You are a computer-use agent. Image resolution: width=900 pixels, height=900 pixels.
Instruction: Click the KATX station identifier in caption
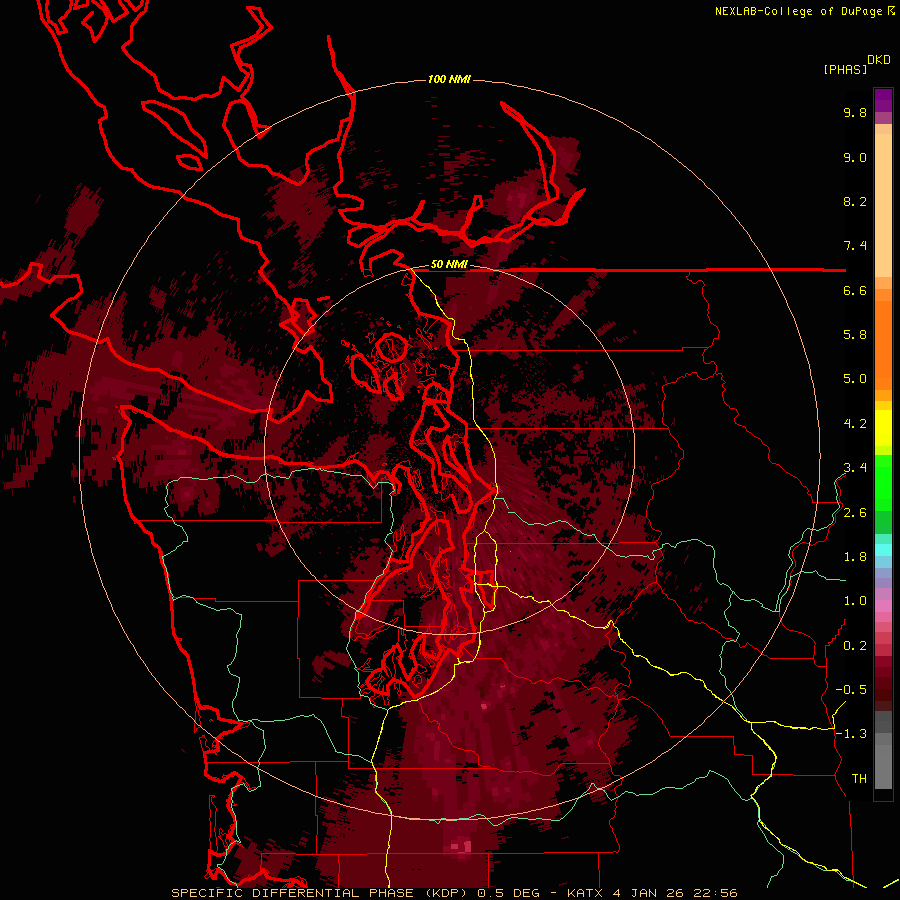585,893
